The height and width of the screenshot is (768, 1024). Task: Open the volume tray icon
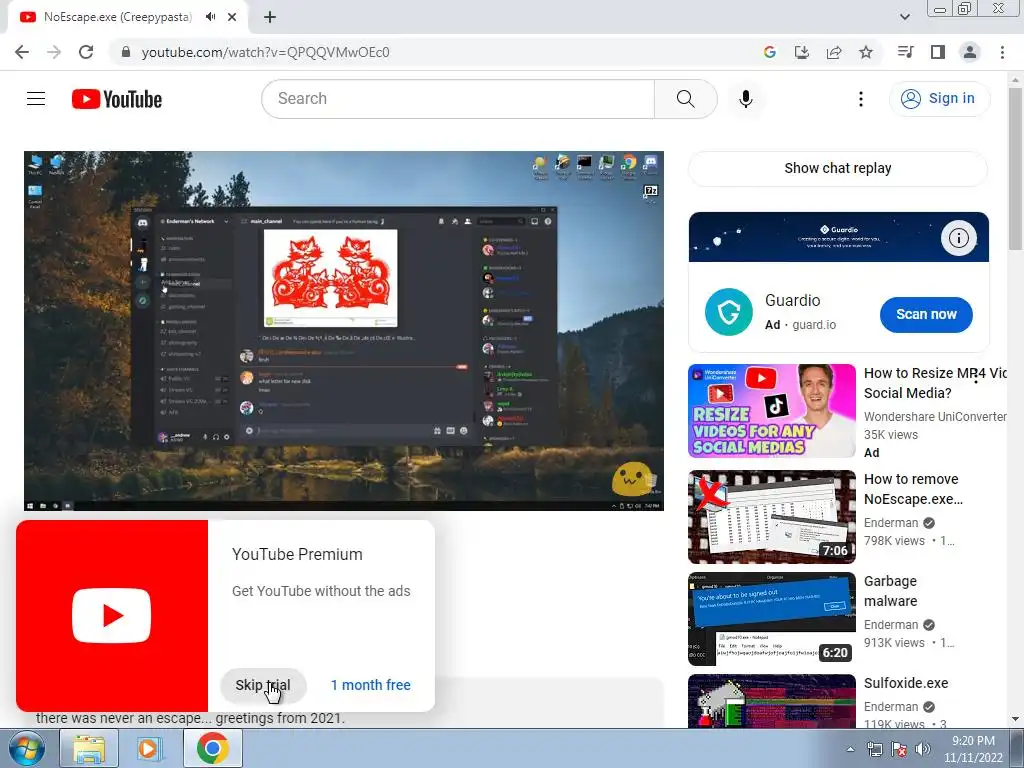coord(923,749)
